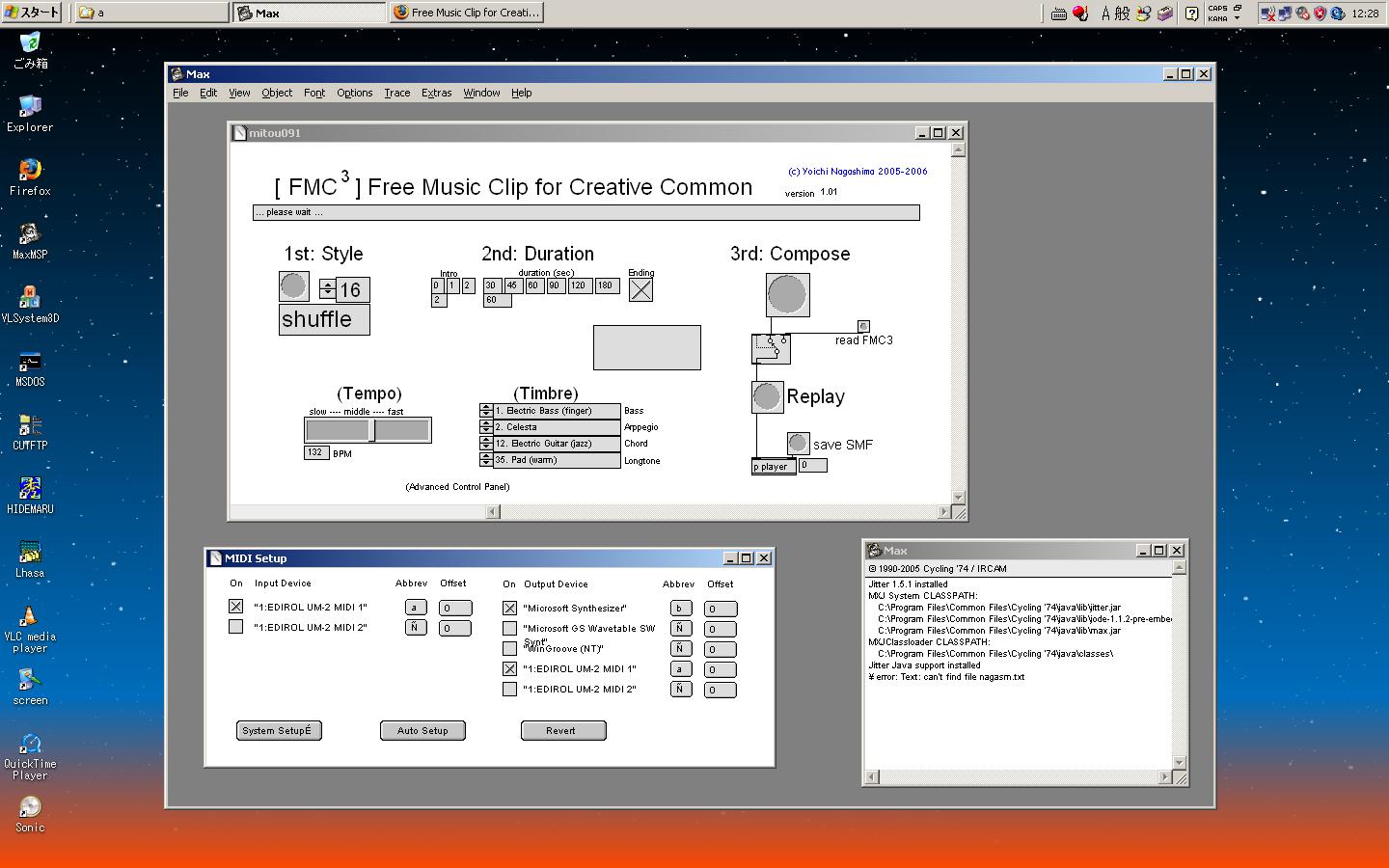Enable output EDIROL UM-2 MIDI 2 checkbox

[509, 690]
